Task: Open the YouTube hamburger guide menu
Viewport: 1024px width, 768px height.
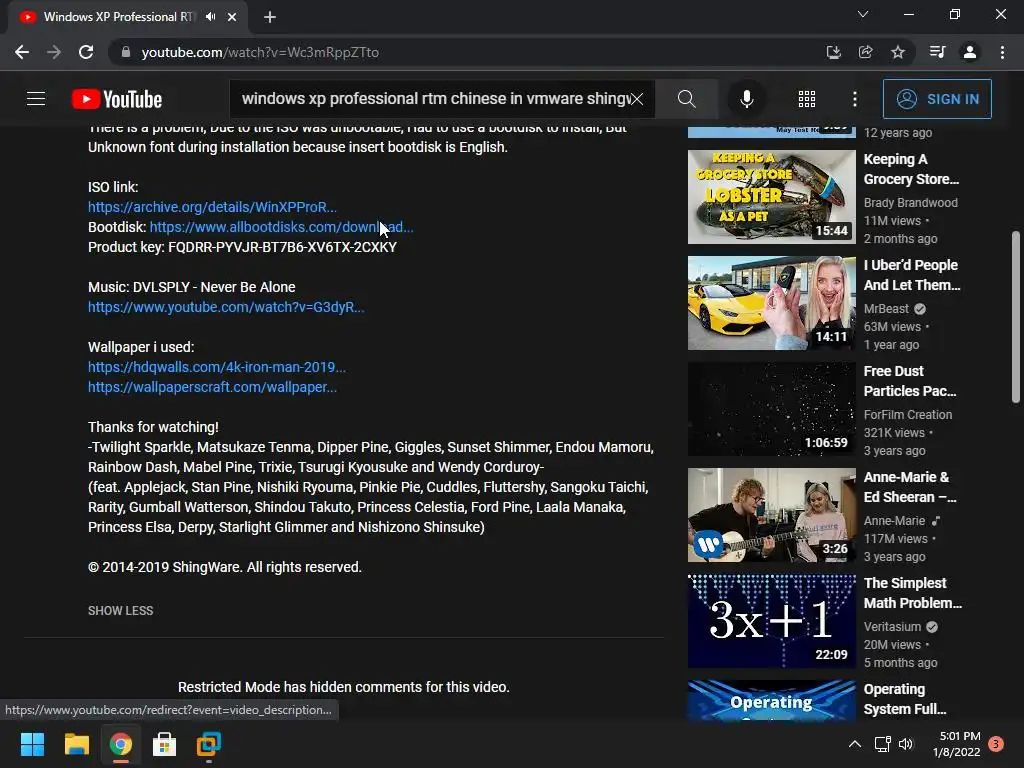Action: click(36, 99)
